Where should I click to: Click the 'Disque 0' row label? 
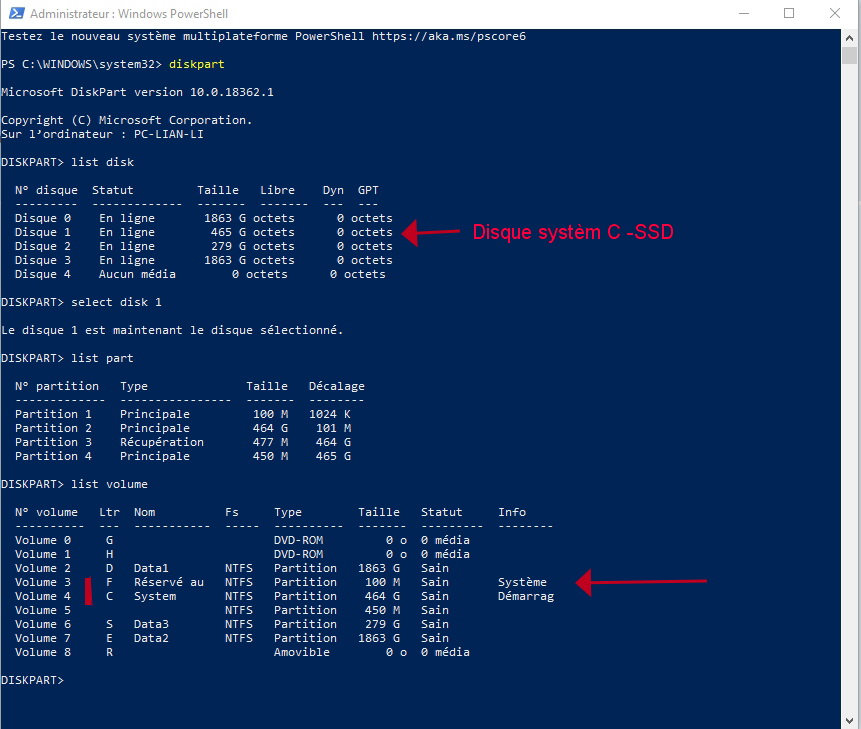coord(43,218)
